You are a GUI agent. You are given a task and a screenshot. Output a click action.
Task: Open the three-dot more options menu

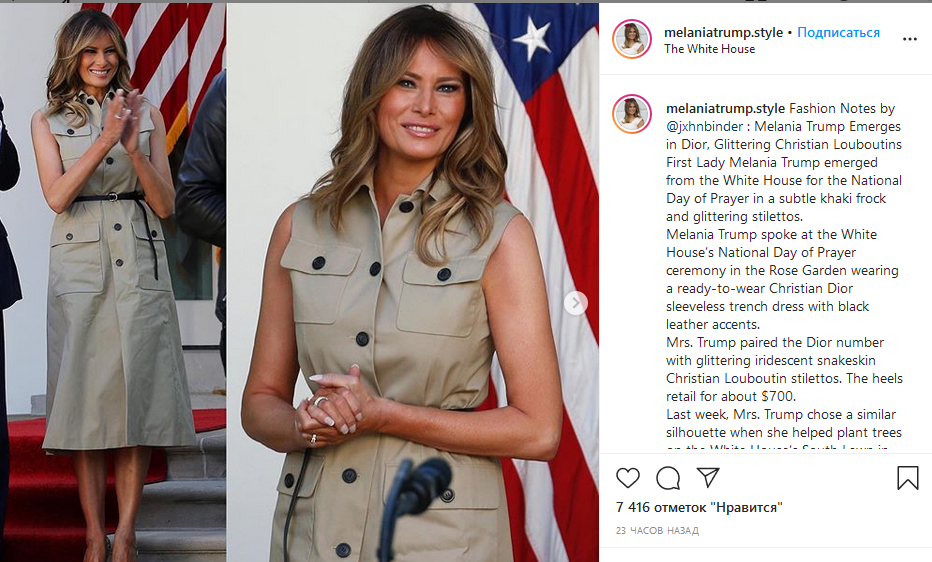click(909, 39)
